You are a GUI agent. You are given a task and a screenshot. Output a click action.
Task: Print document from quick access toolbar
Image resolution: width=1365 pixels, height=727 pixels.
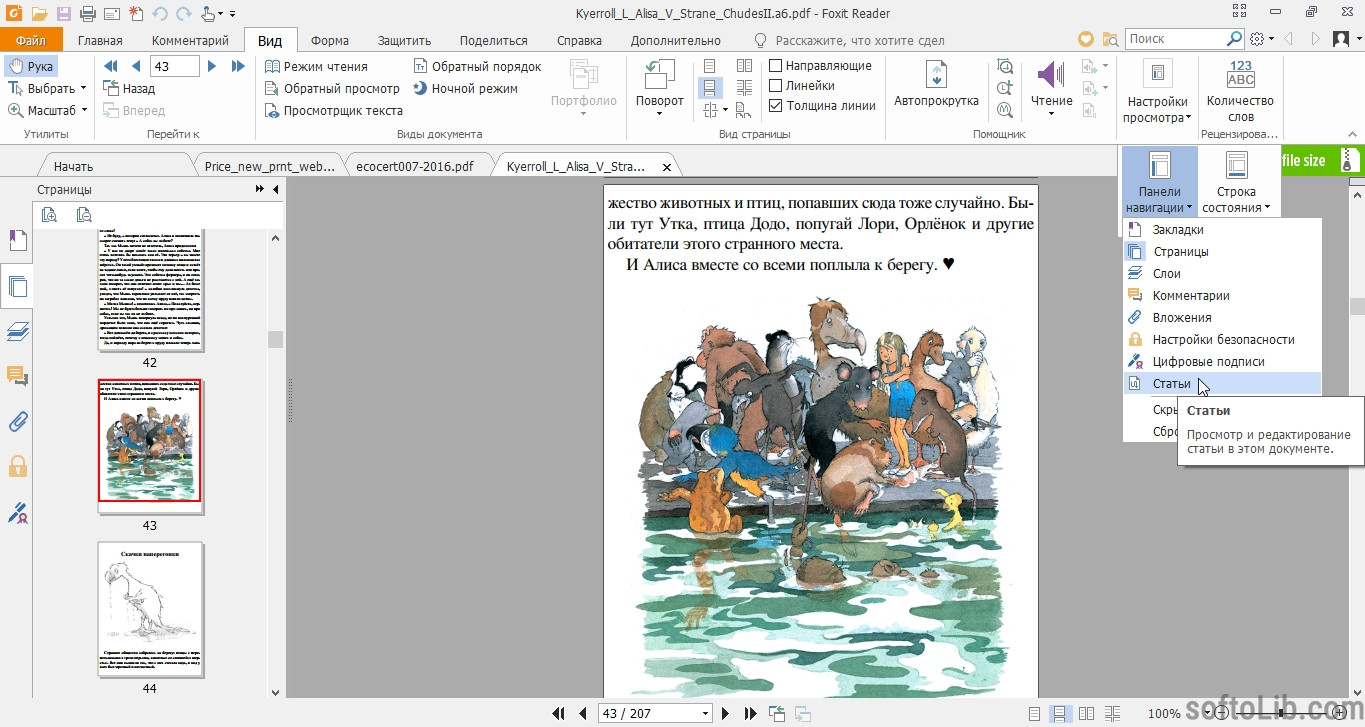pos(87,14)
